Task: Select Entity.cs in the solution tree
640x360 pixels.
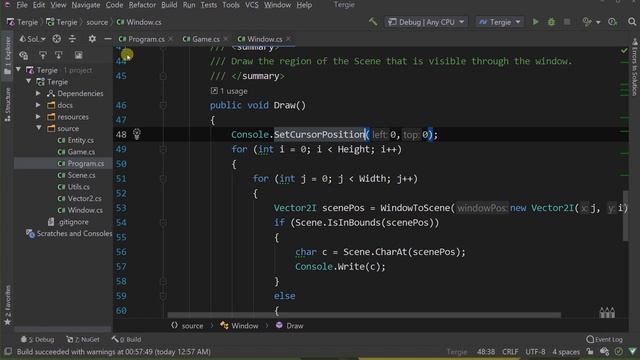Action: click(76, 140)
